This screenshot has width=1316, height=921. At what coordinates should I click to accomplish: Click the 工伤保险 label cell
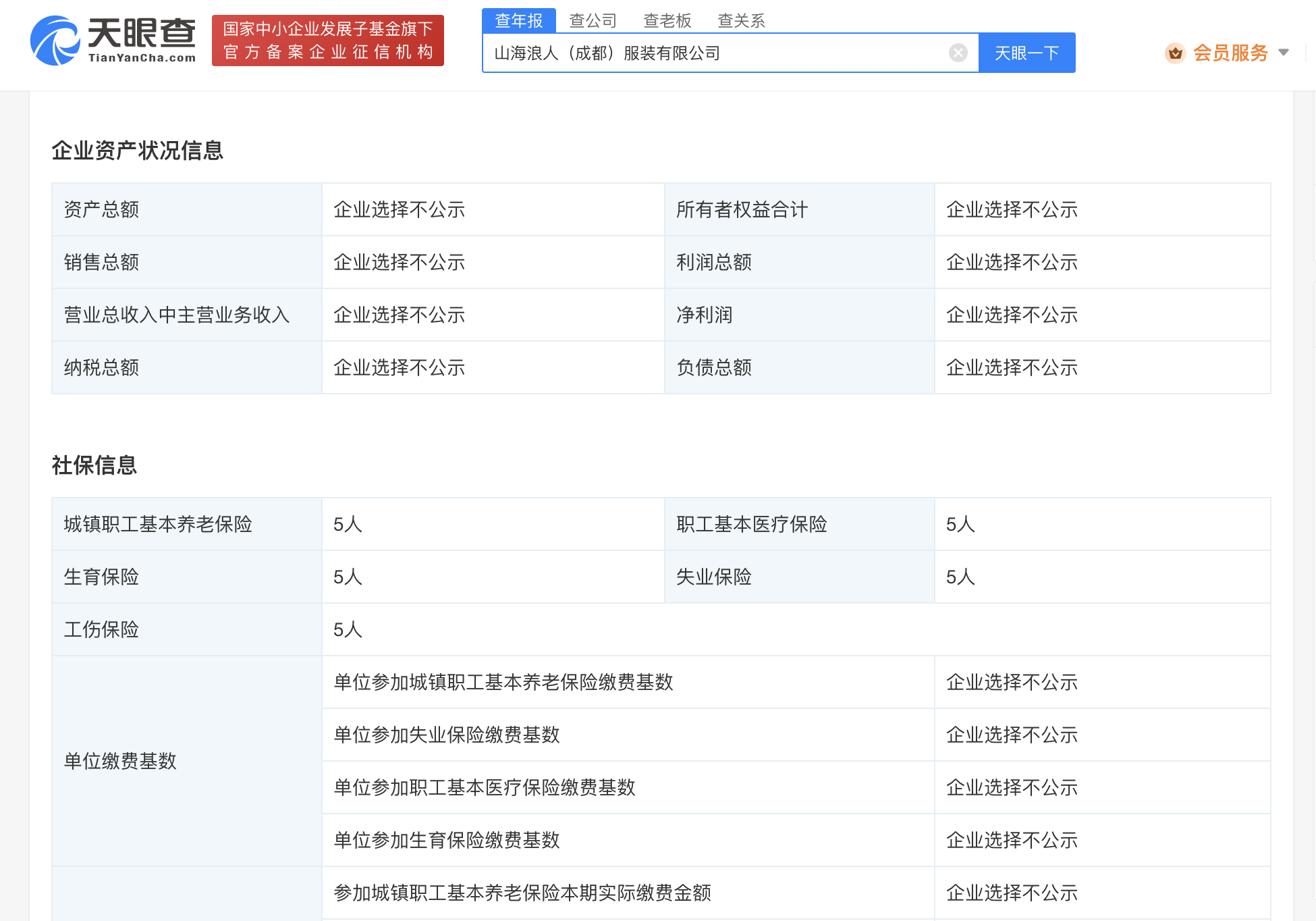tap(187, 629)
